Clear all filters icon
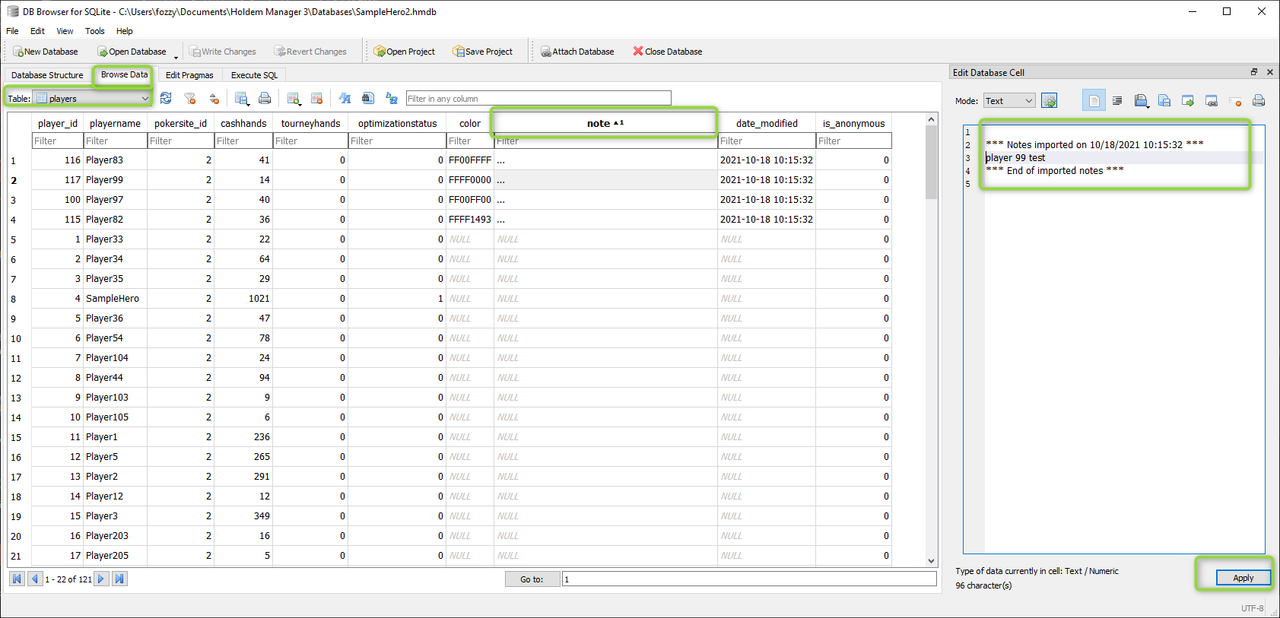This screenshot has width=1280, height=618. (x=190, y=98)
